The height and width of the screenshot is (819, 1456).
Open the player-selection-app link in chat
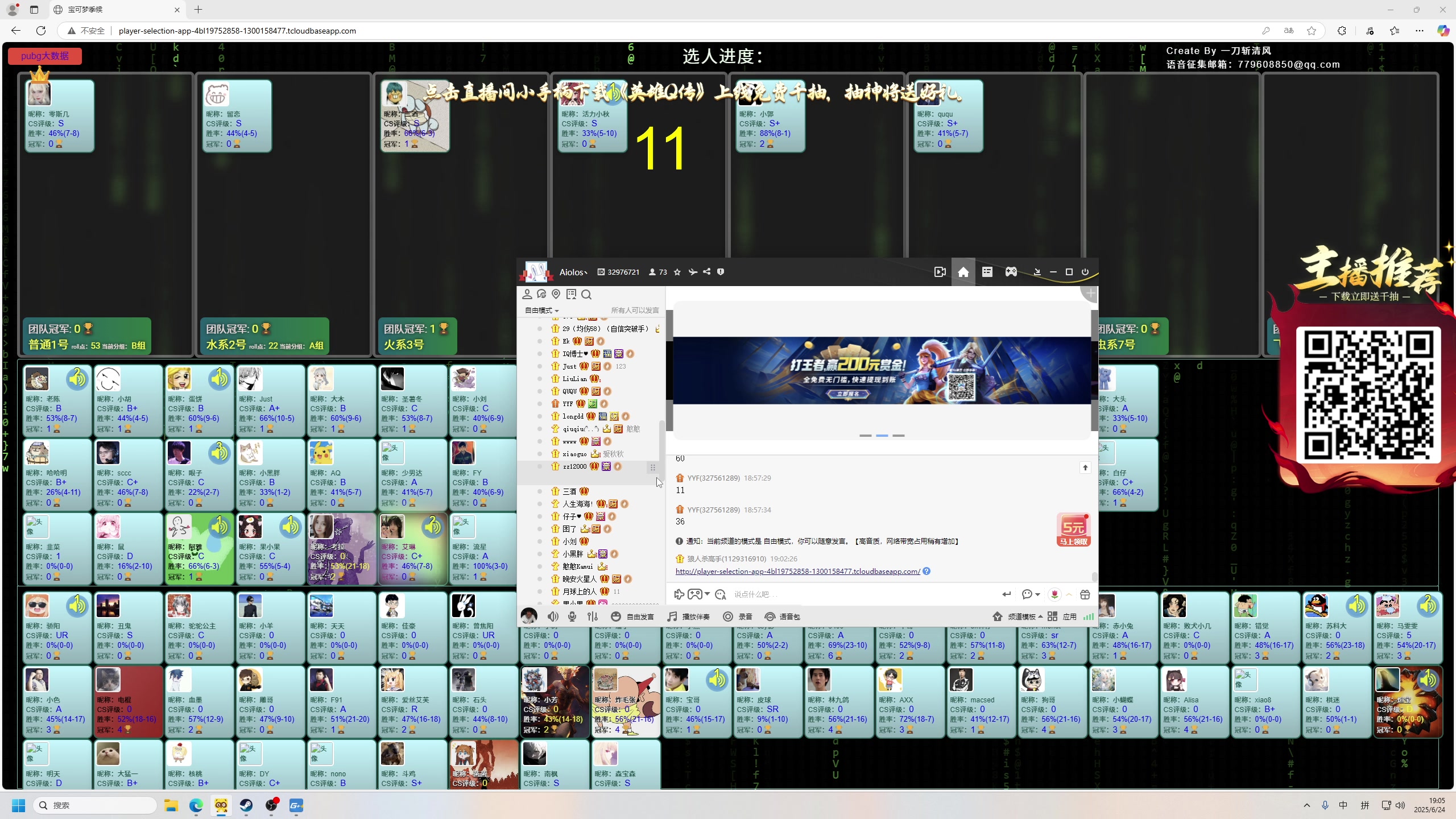tap(797, 571)
